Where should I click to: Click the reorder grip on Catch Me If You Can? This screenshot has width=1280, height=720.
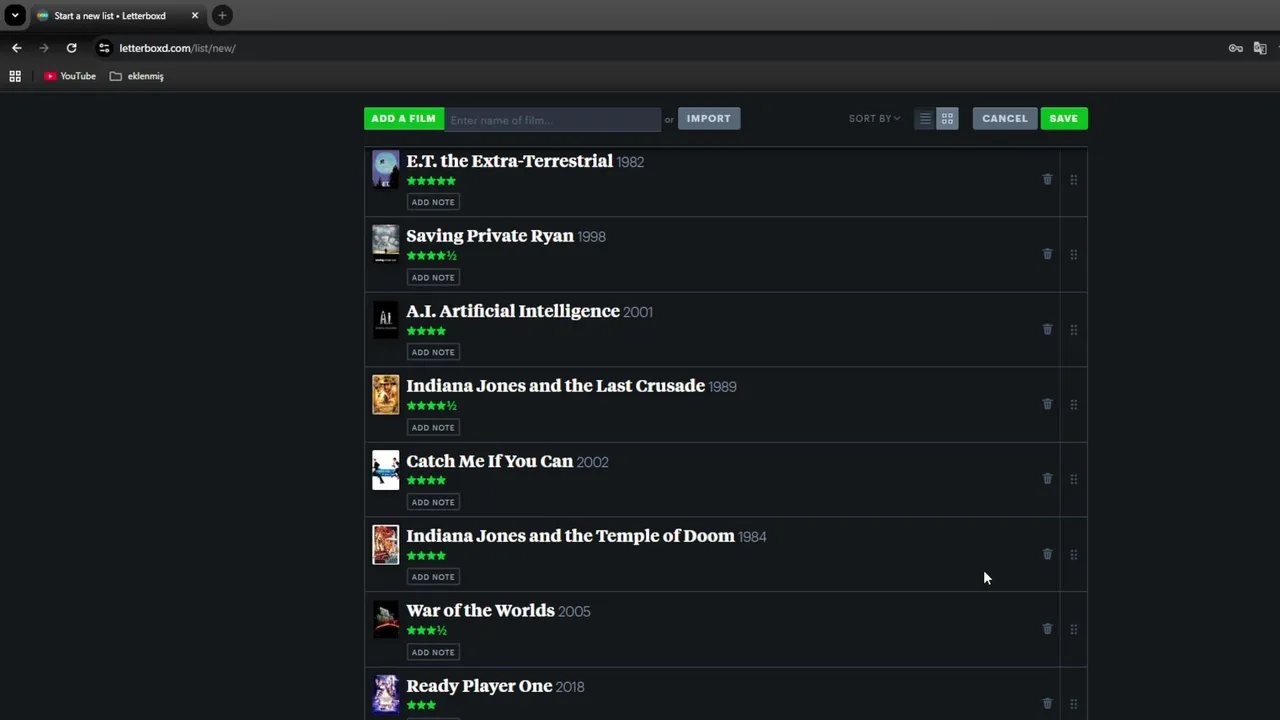tap(1073, 480)
